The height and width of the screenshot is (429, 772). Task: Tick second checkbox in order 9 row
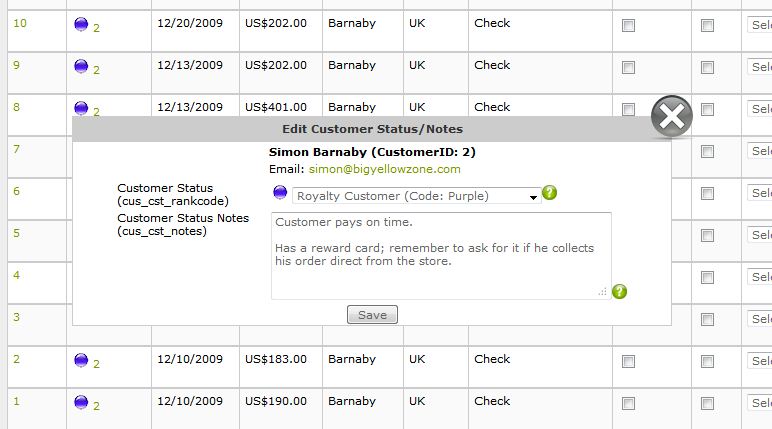(708, 67)
